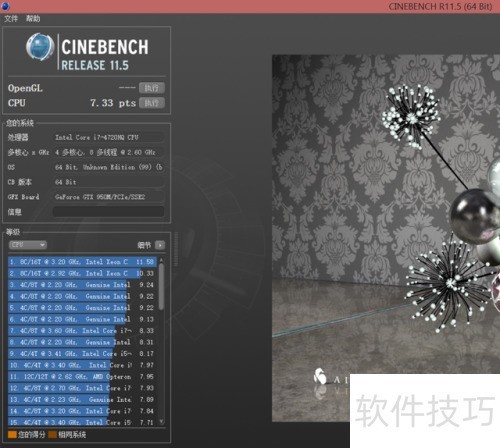Select rank 10 Core 7.97 row
The image size is (500, 448).
tap(82, 365)
